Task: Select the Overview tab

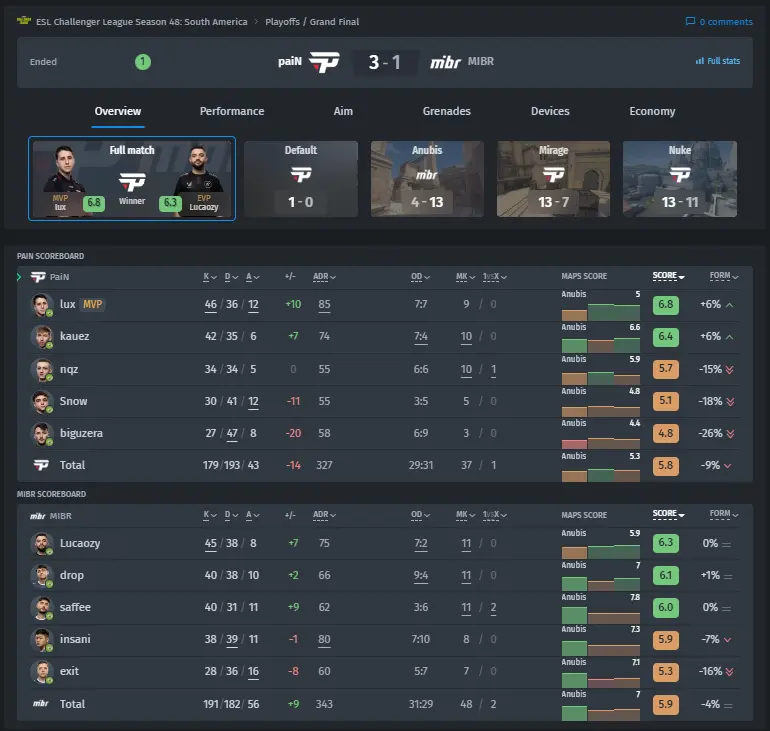Action: (118, 111)
